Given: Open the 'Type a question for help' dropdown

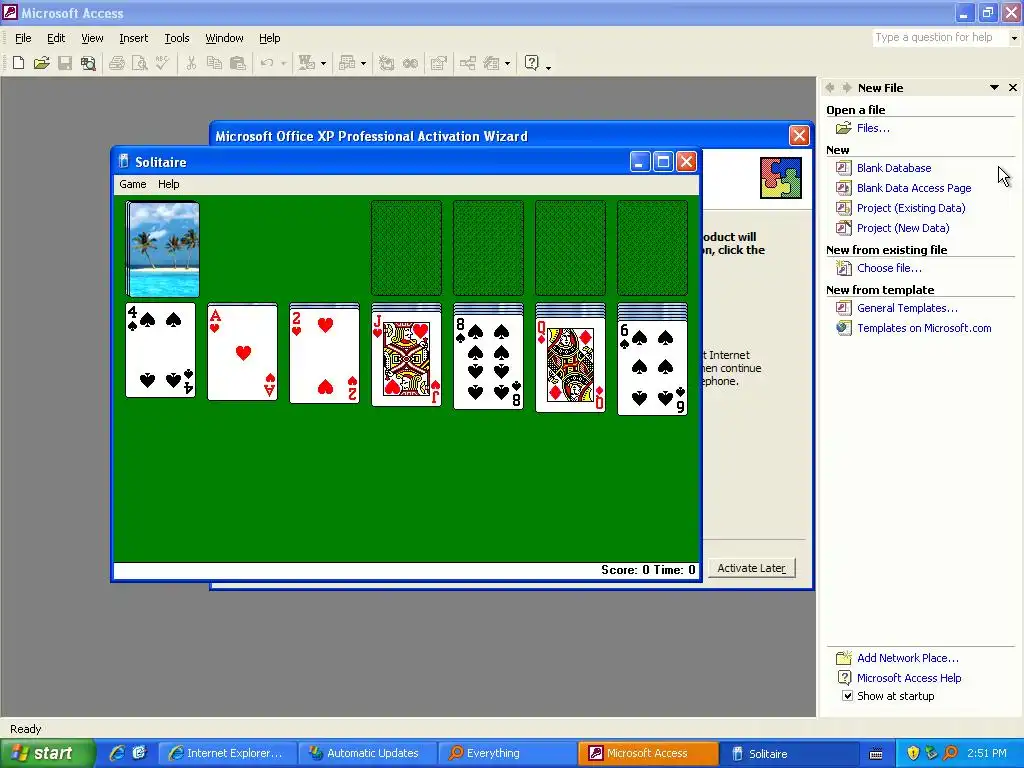Looking at the screenshot, I should (x=1014, y=38).
